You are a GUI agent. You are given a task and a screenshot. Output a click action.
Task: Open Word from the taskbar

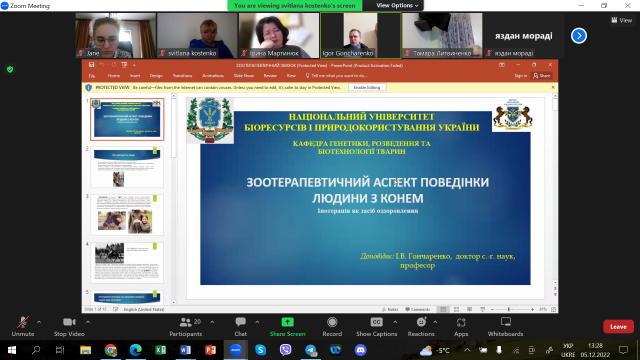[185, 350]
